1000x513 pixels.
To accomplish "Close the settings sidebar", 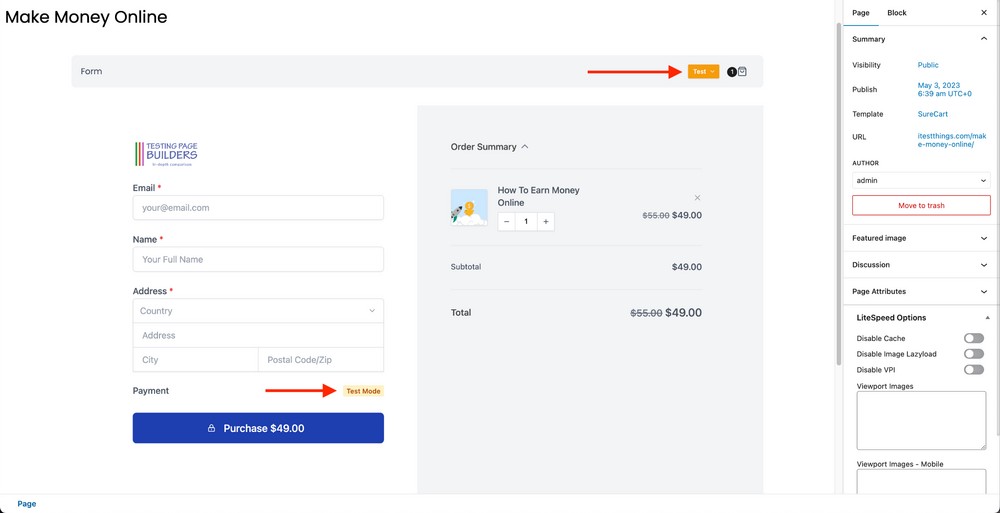I will 983,12.
